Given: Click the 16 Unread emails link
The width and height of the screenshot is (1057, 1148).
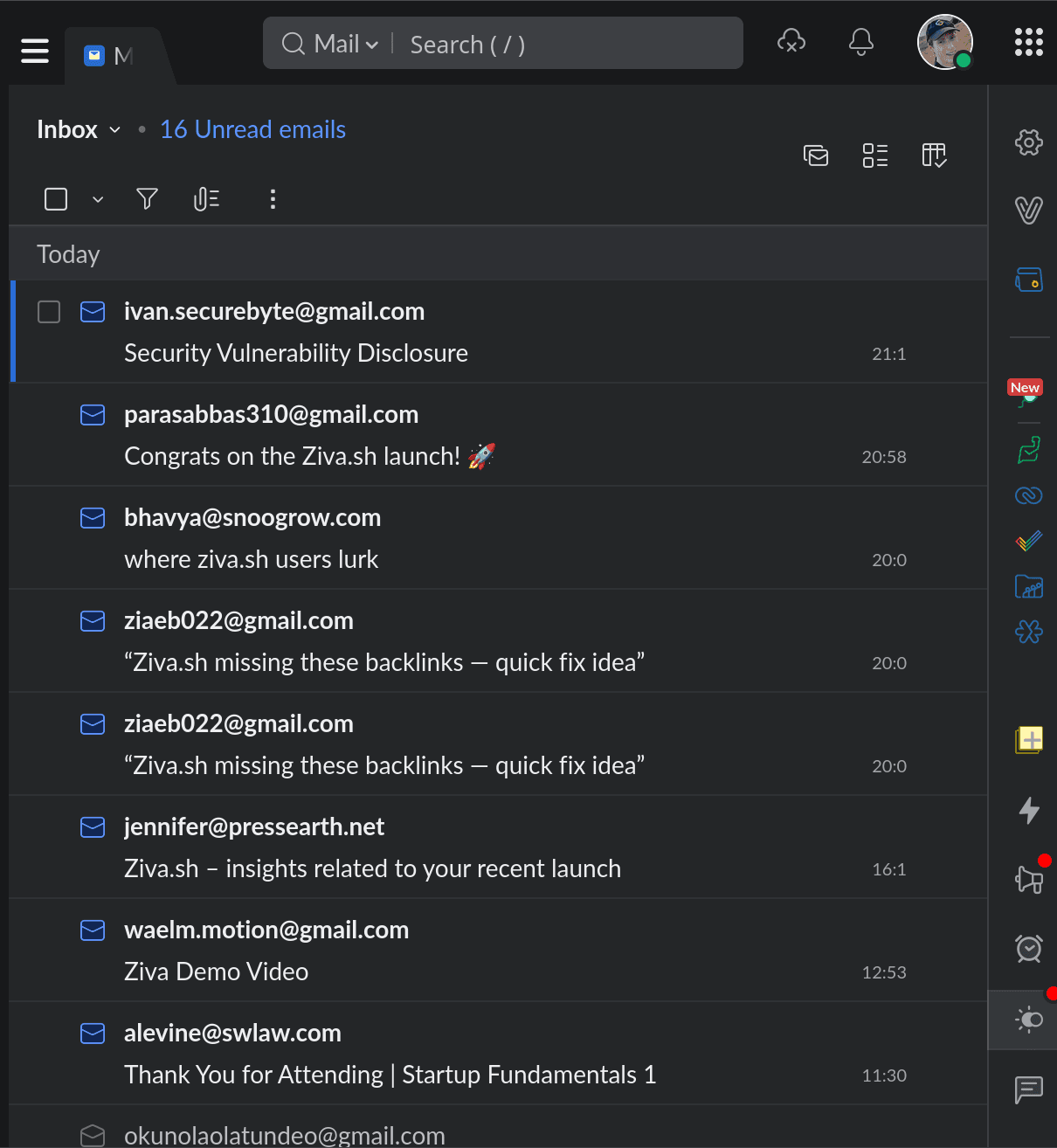Looking at the screenshot, I should (x=252, y=129).
